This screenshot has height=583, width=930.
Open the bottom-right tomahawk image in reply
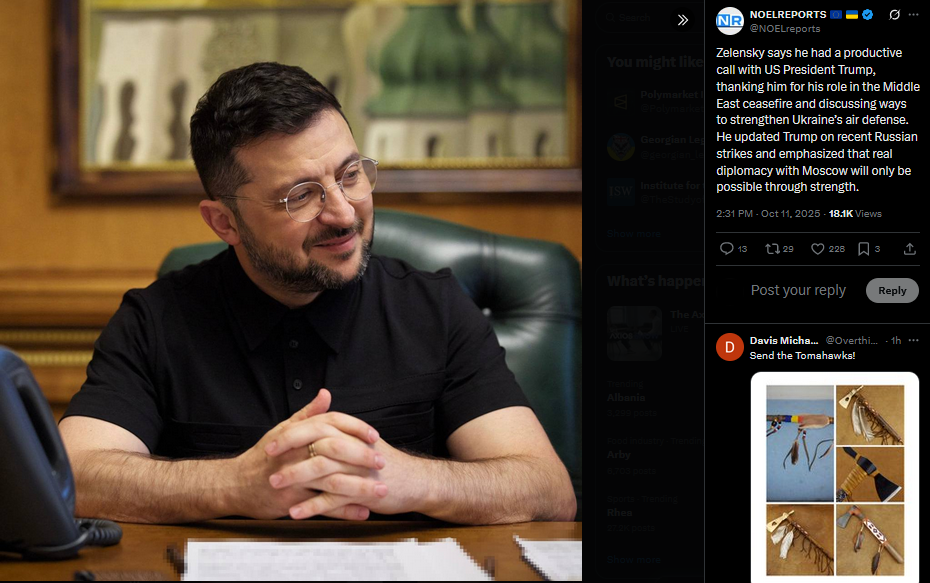(870, 540)
